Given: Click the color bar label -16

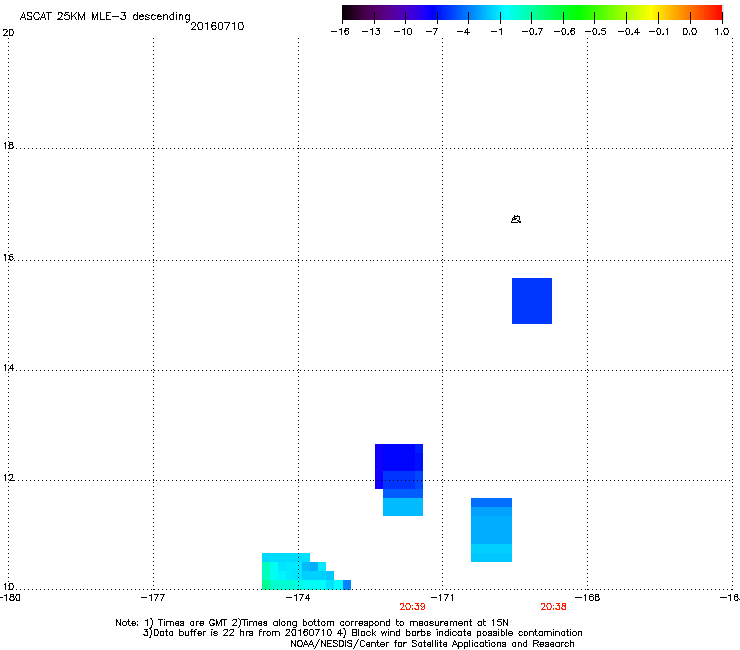Looking at the screenshot, I should [x=340, y=32].
